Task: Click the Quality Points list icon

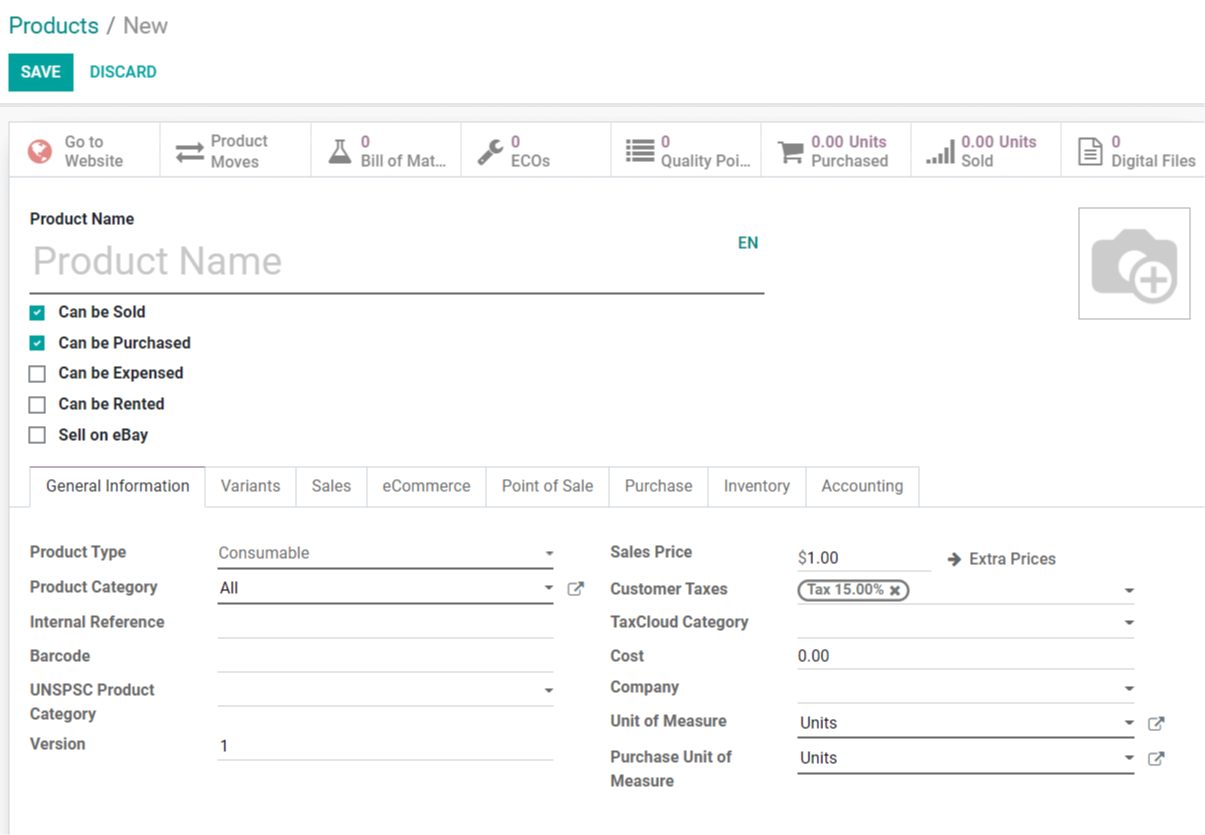Action: pos(640,152)
